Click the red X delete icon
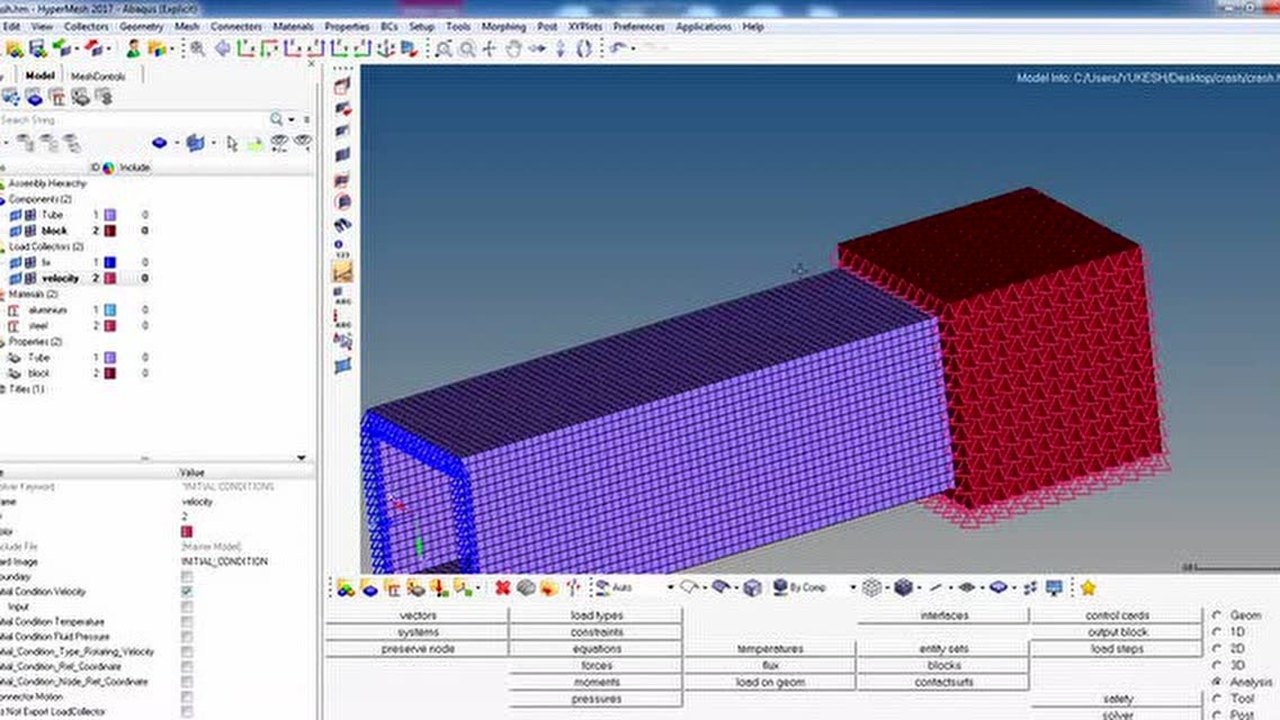Screen dimensions: 1280x720 (502, 588)
